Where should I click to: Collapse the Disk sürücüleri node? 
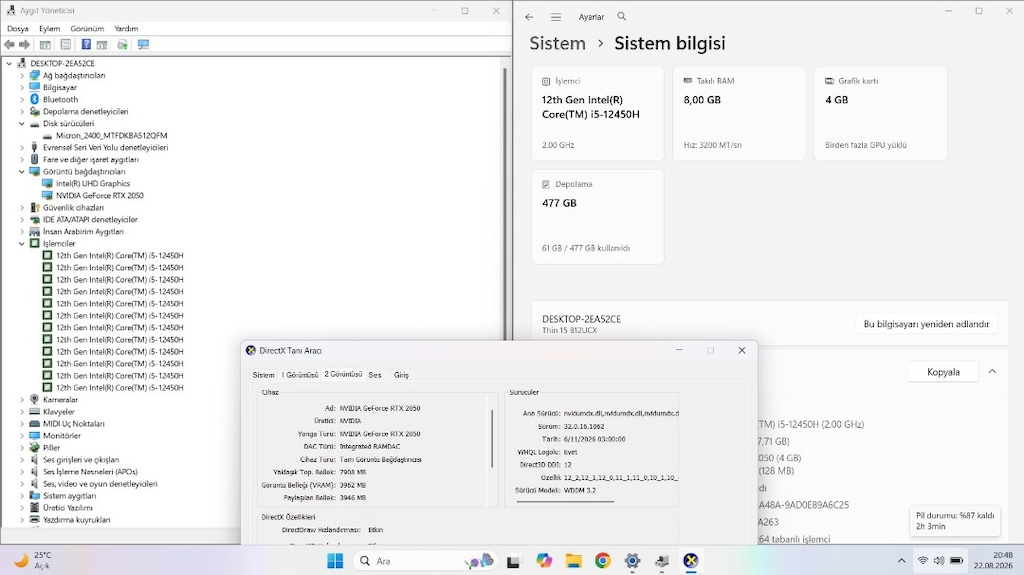point(22,123)
